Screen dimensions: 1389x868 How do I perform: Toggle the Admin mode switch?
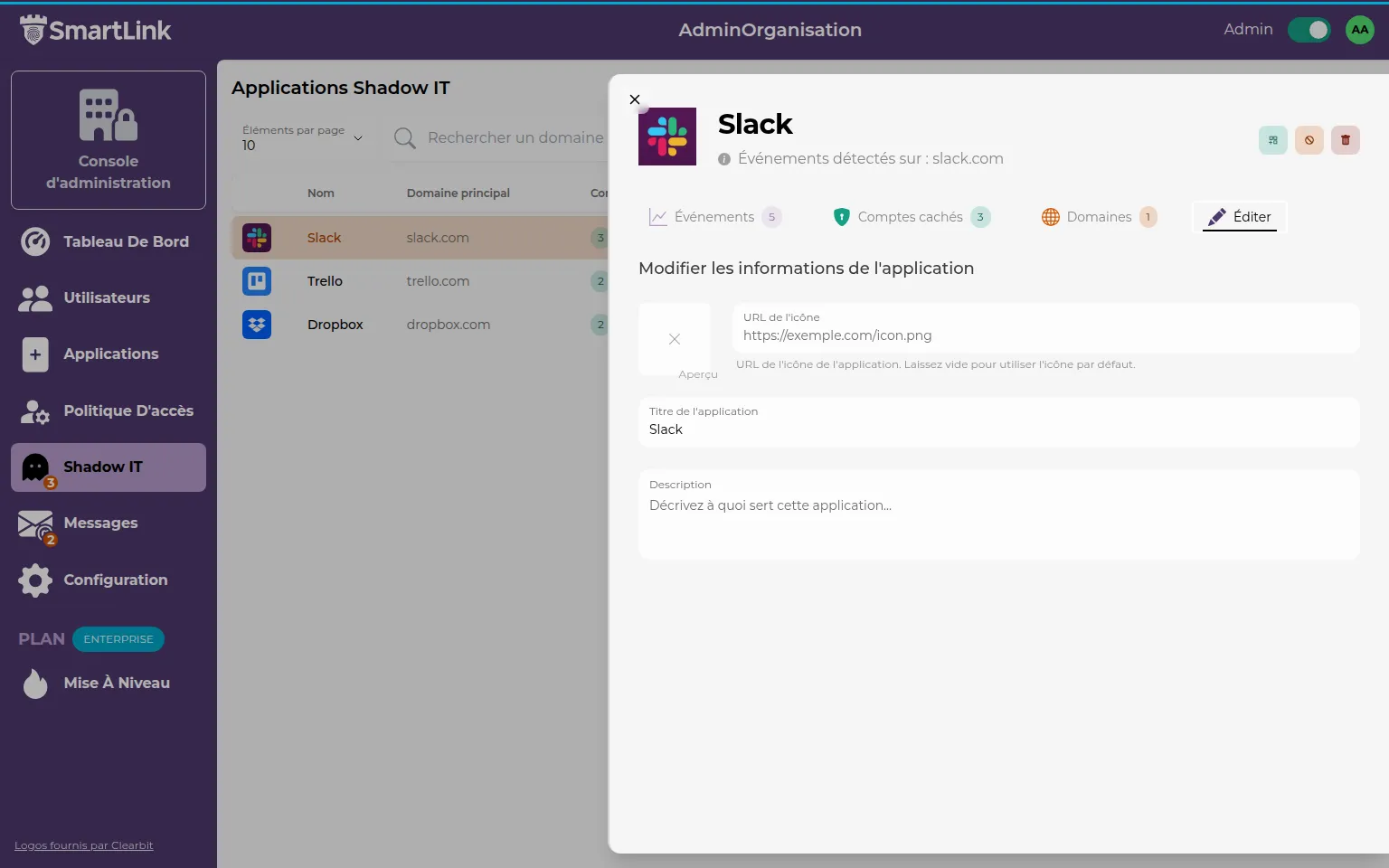(x=1309, y=30)
